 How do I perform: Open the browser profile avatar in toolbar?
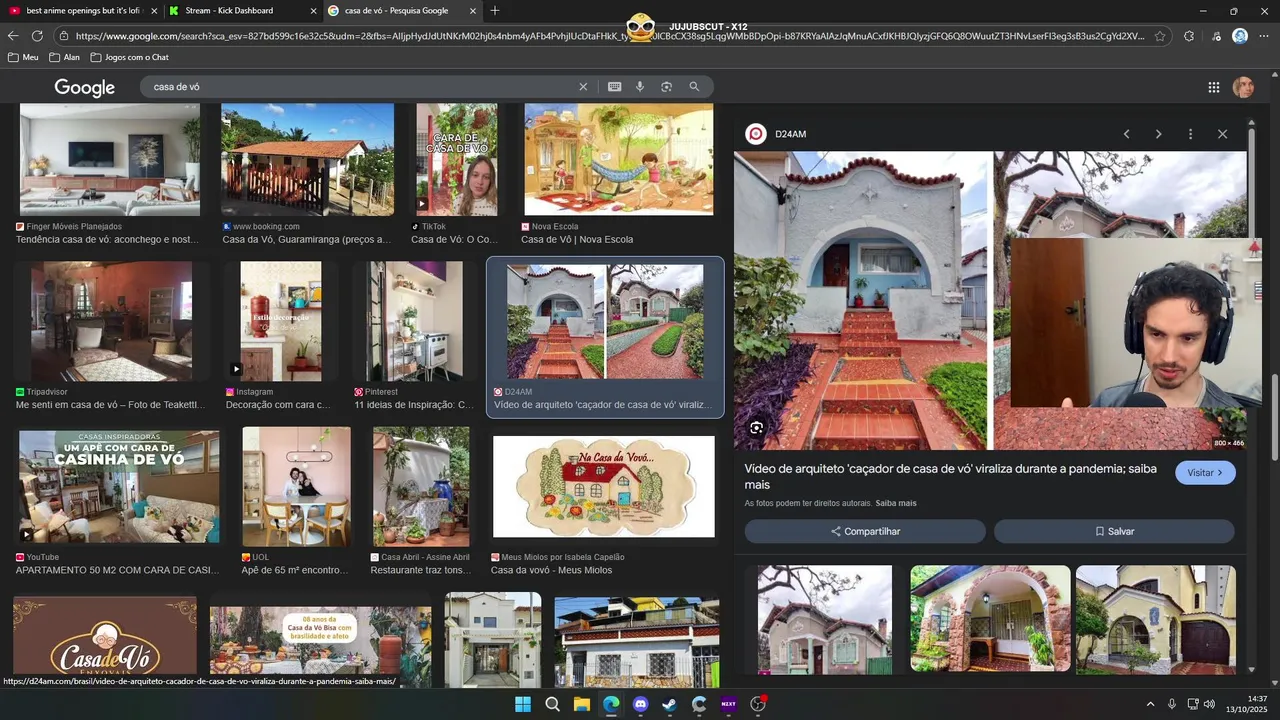coord(1240,36)
